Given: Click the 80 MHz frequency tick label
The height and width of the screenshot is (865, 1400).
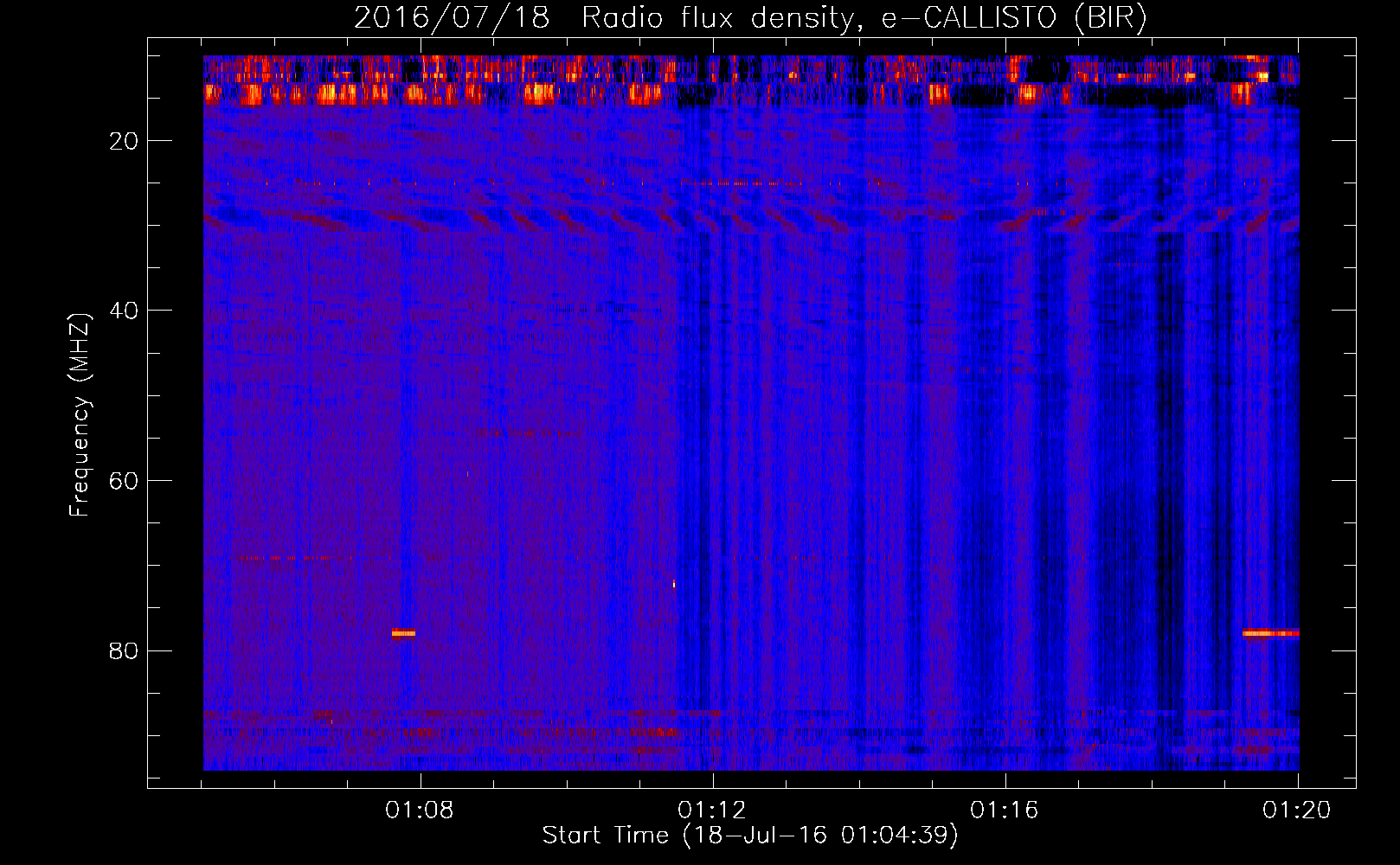Looking at the screenshot, I should point(125,650).
